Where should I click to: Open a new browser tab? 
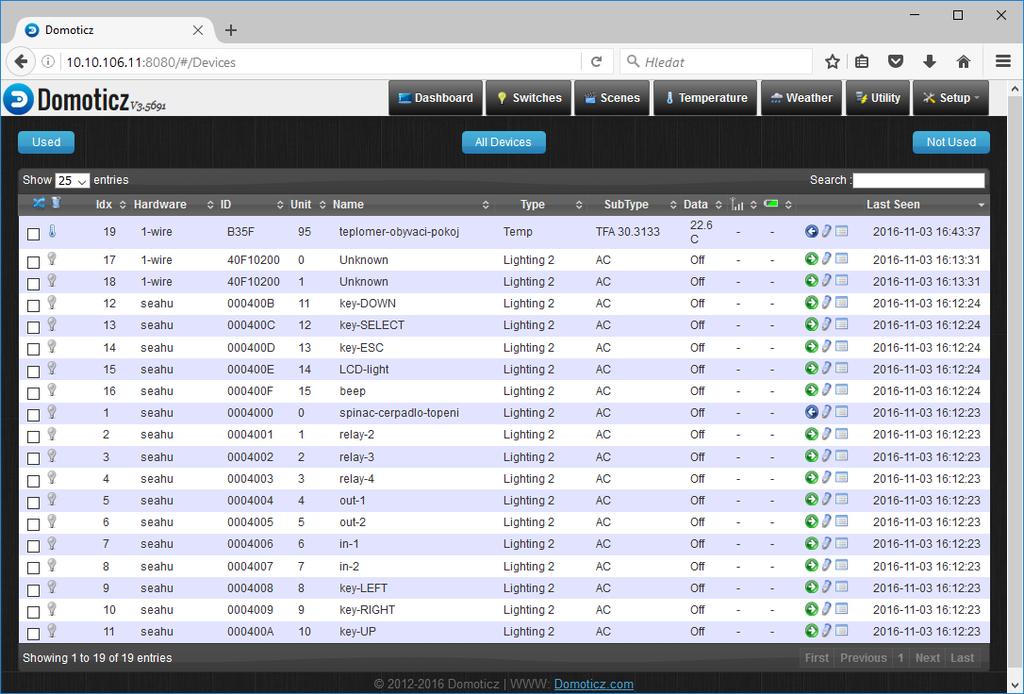(x=231, y=30)
